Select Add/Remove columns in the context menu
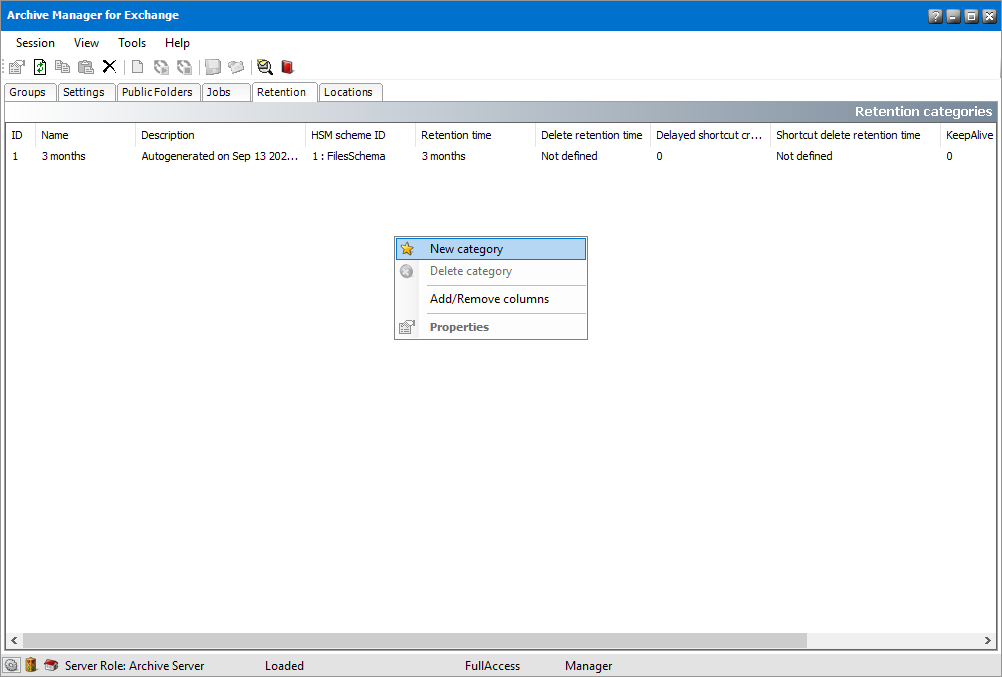Image resolution: width=1002 pixels, height=677 pixels. 491,299
